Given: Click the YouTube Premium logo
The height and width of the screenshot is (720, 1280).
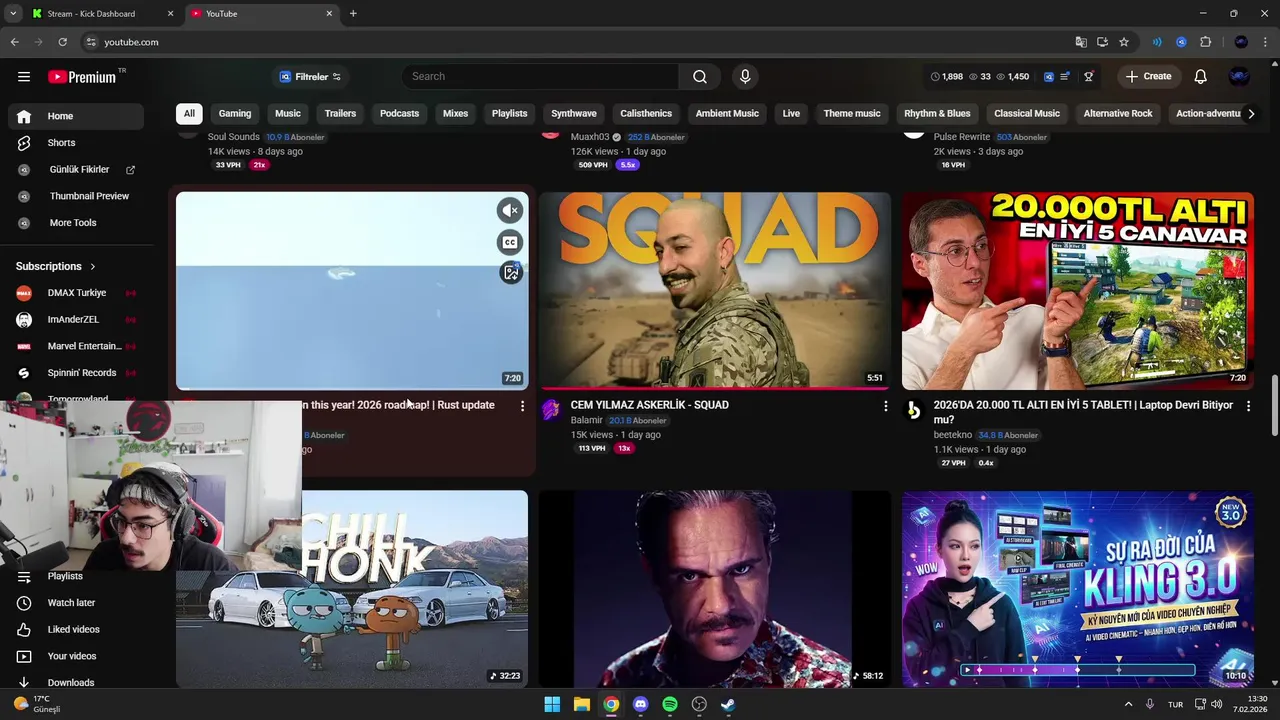Looking at the screenshot, I should pyautogui.click(x=82, y=77).
